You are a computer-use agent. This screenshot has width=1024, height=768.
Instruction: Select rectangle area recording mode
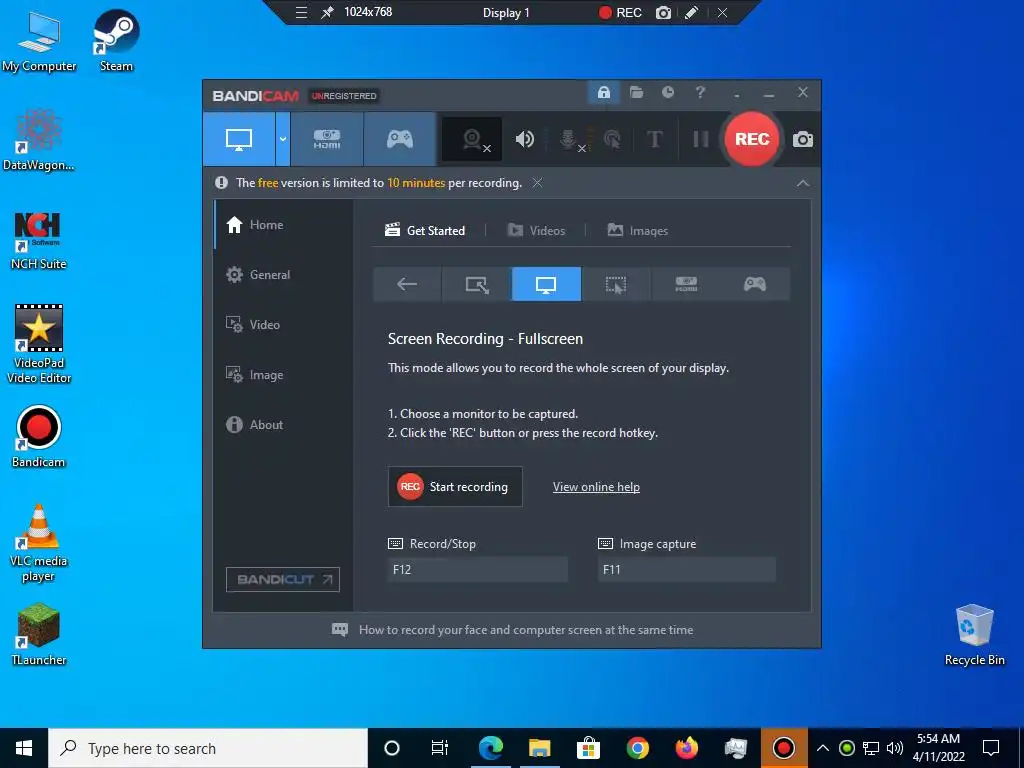tap(477, 284)
